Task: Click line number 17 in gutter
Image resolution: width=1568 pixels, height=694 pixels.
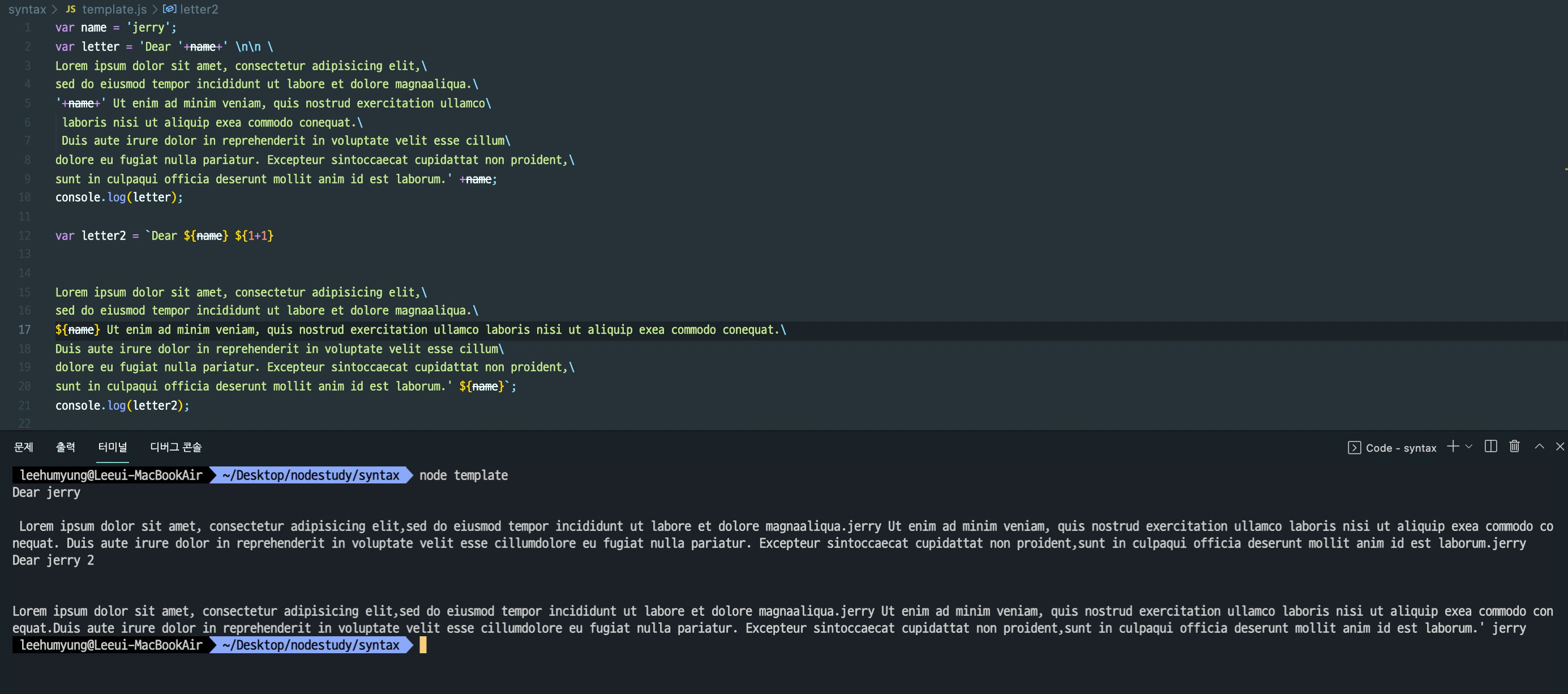Action: coord(24,330)
